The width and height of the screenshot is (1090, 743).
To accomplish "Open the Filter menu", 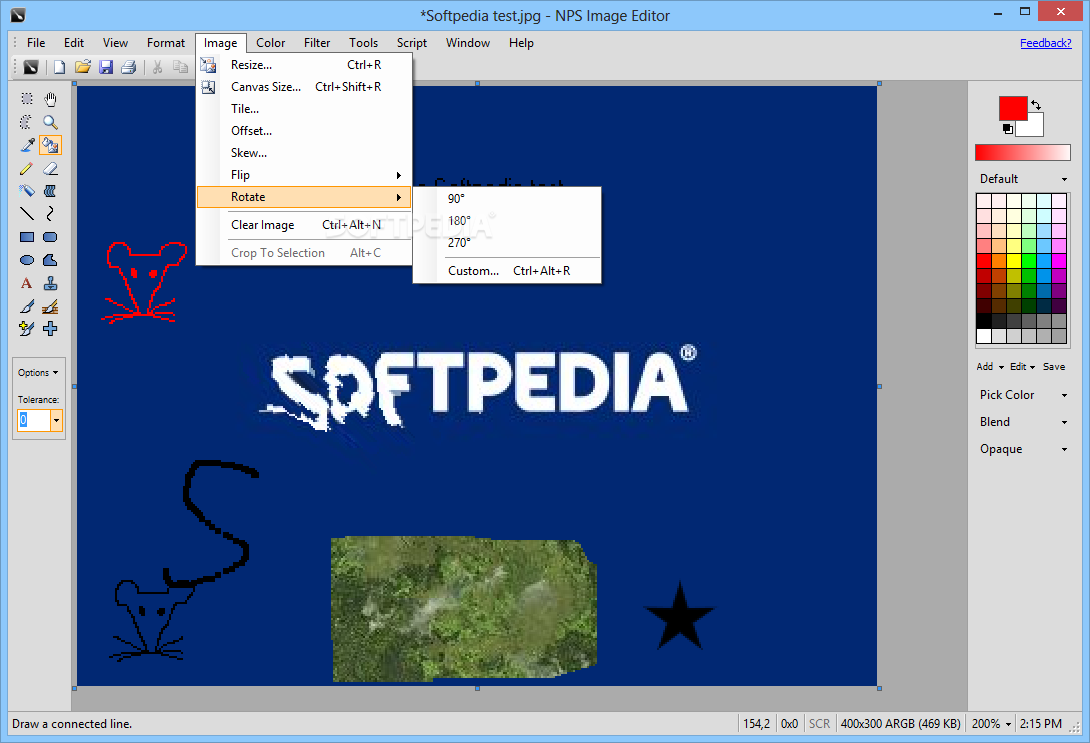I will coord(316,43).
